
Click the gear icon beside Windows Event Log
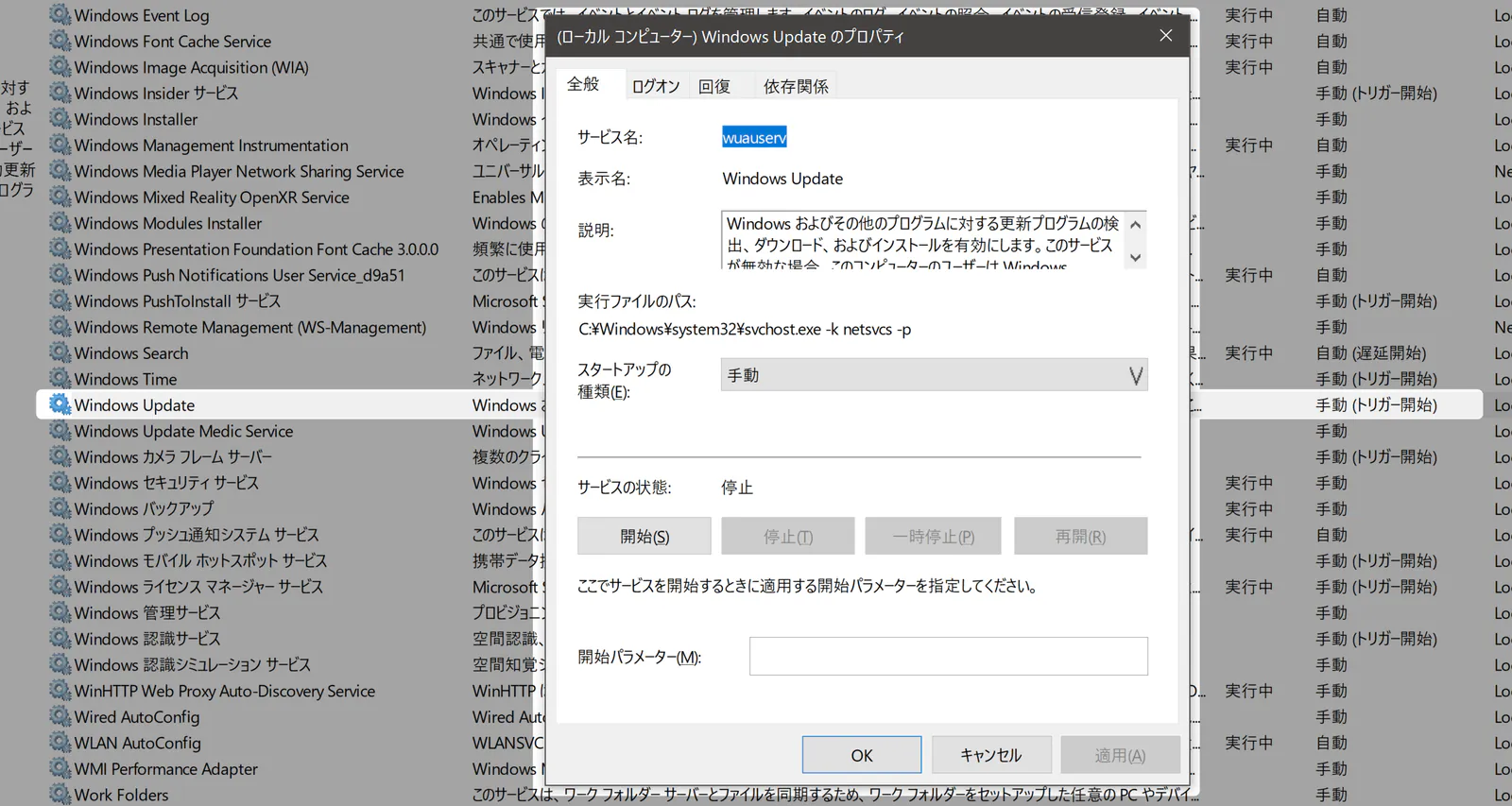[x=60, y=15]
